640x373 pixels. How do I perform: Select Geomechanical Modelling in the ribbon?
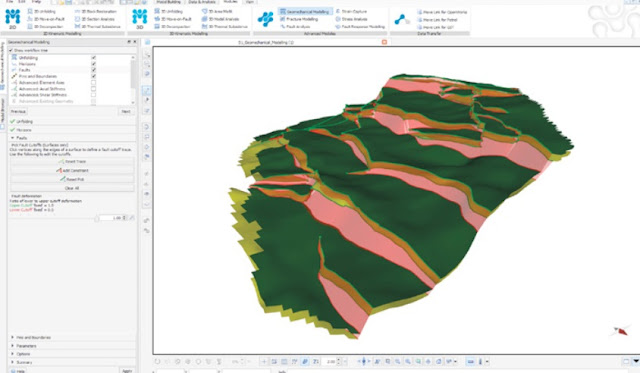coord(305,11)
